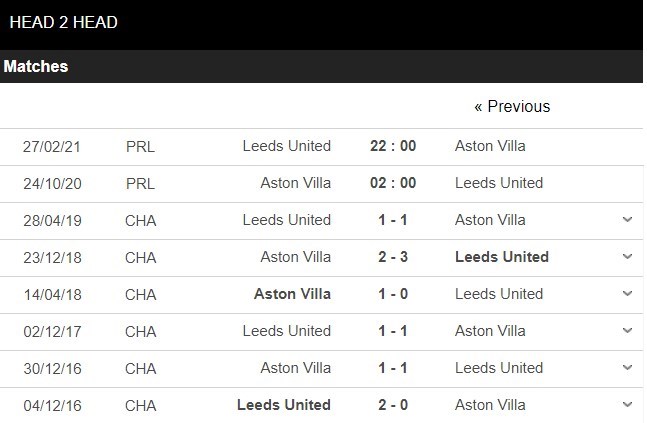Open the 22 : 00 score on 27/02/21
Viewport: 647px width, 423px height.
tap(393, 146)
